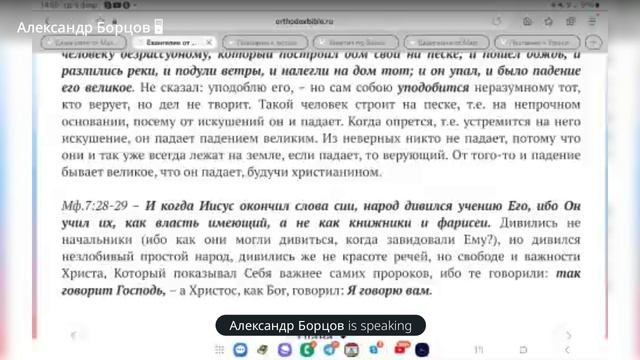Bookmark the page with the star icon
Image resolution: width=640 pixels, height=360 pixels.
(549, 21)
